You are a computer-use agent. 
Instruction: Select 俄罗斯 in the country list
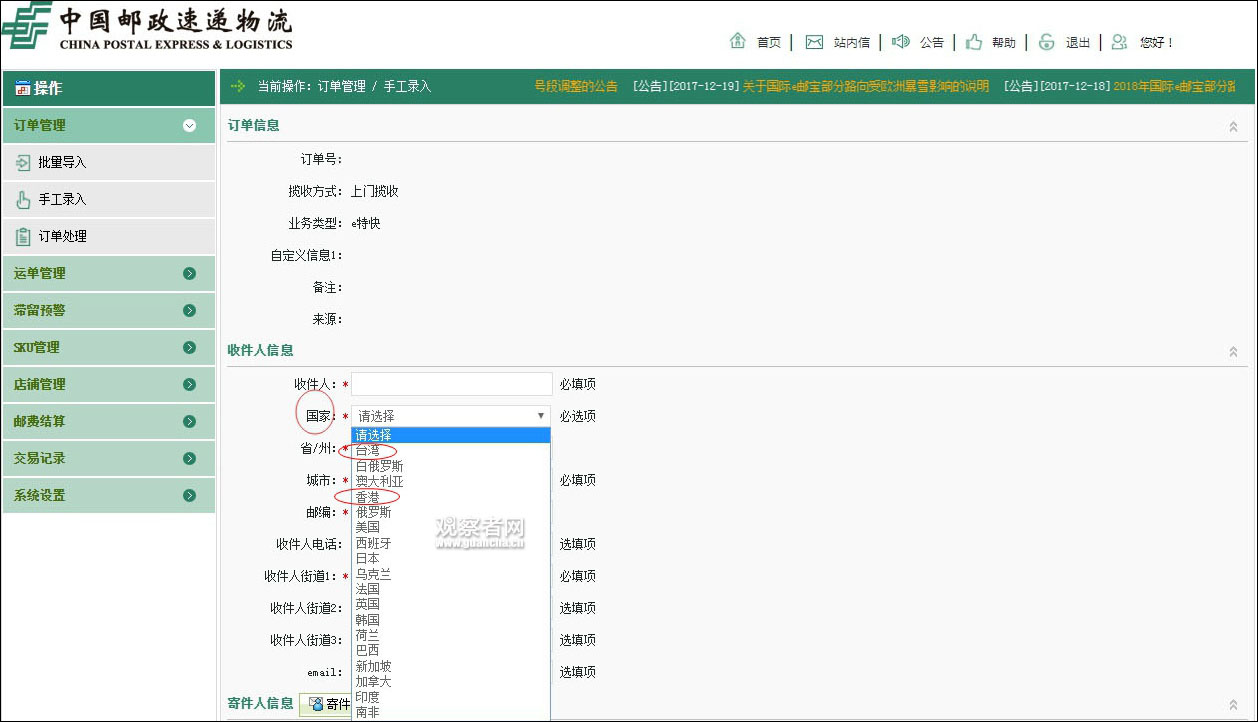tap(451, 512)
